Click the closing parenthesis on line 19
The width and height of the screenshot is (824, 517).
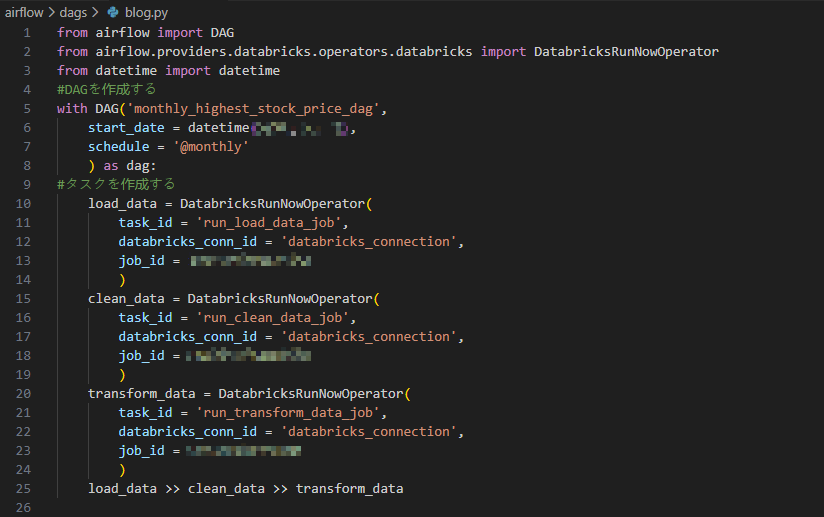tap(122, 375)
